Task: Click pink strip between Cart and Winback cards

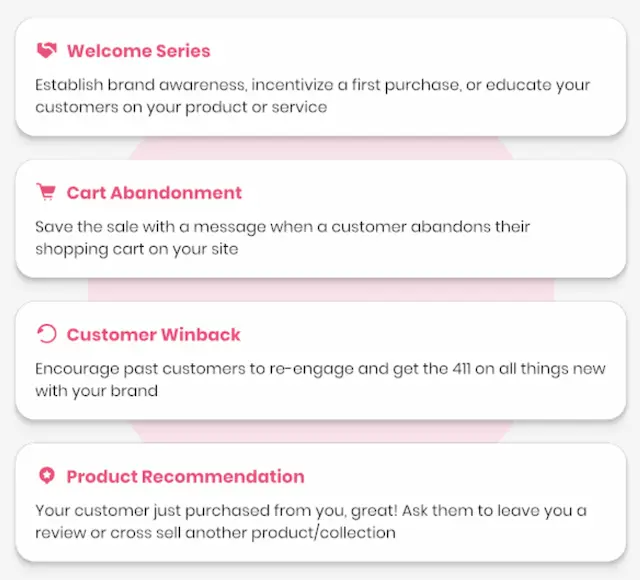Action: pos(321,290)
